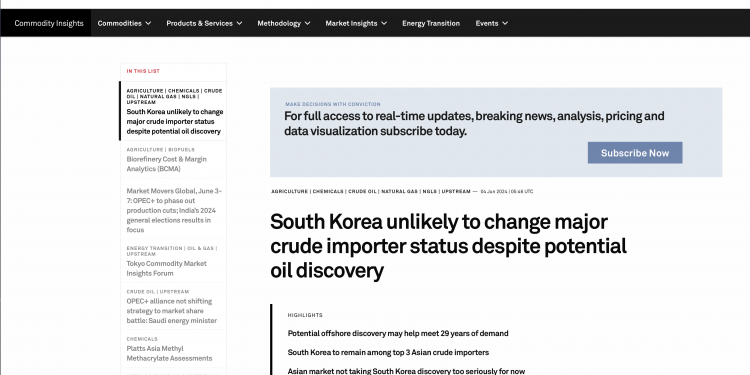Open the Products & Services menu label
Viewport: 750px width, 375px height.
[199, 23]
